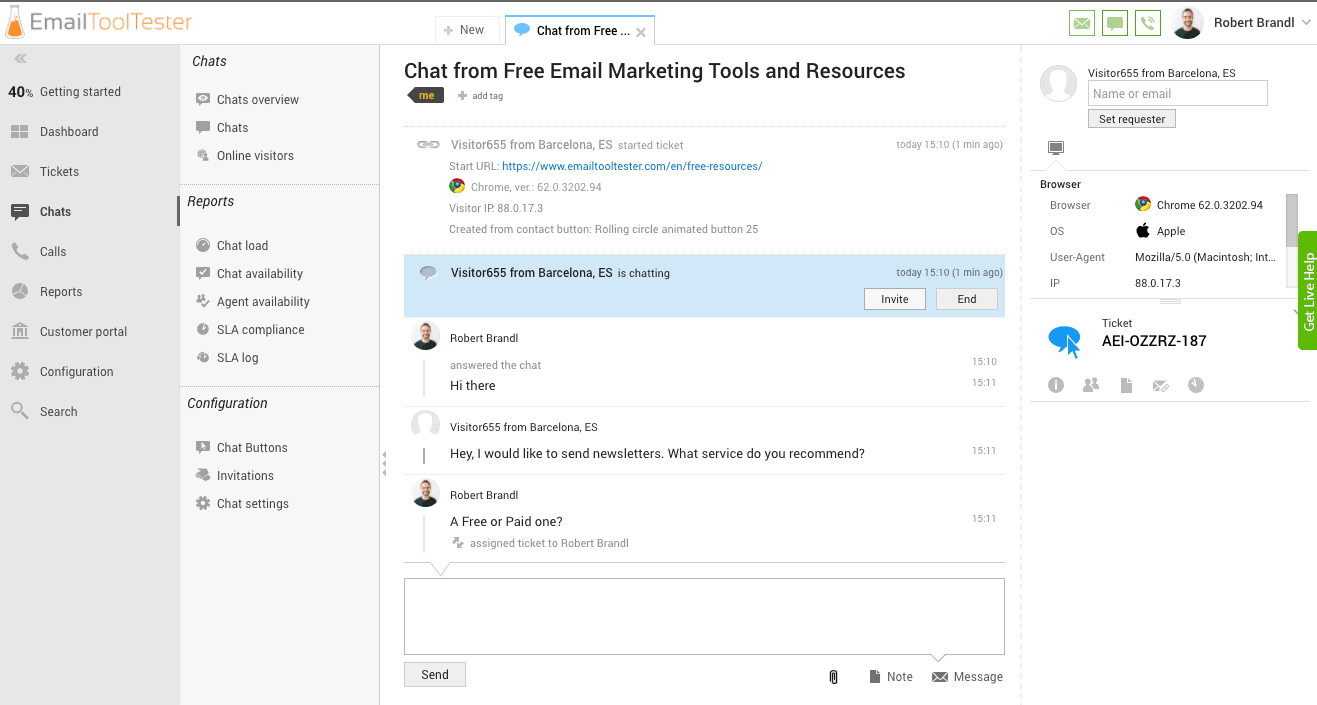The image size is (1317, 705).
Task: Close the 'Chat from Free ...' tab
Action: point(641,32)
